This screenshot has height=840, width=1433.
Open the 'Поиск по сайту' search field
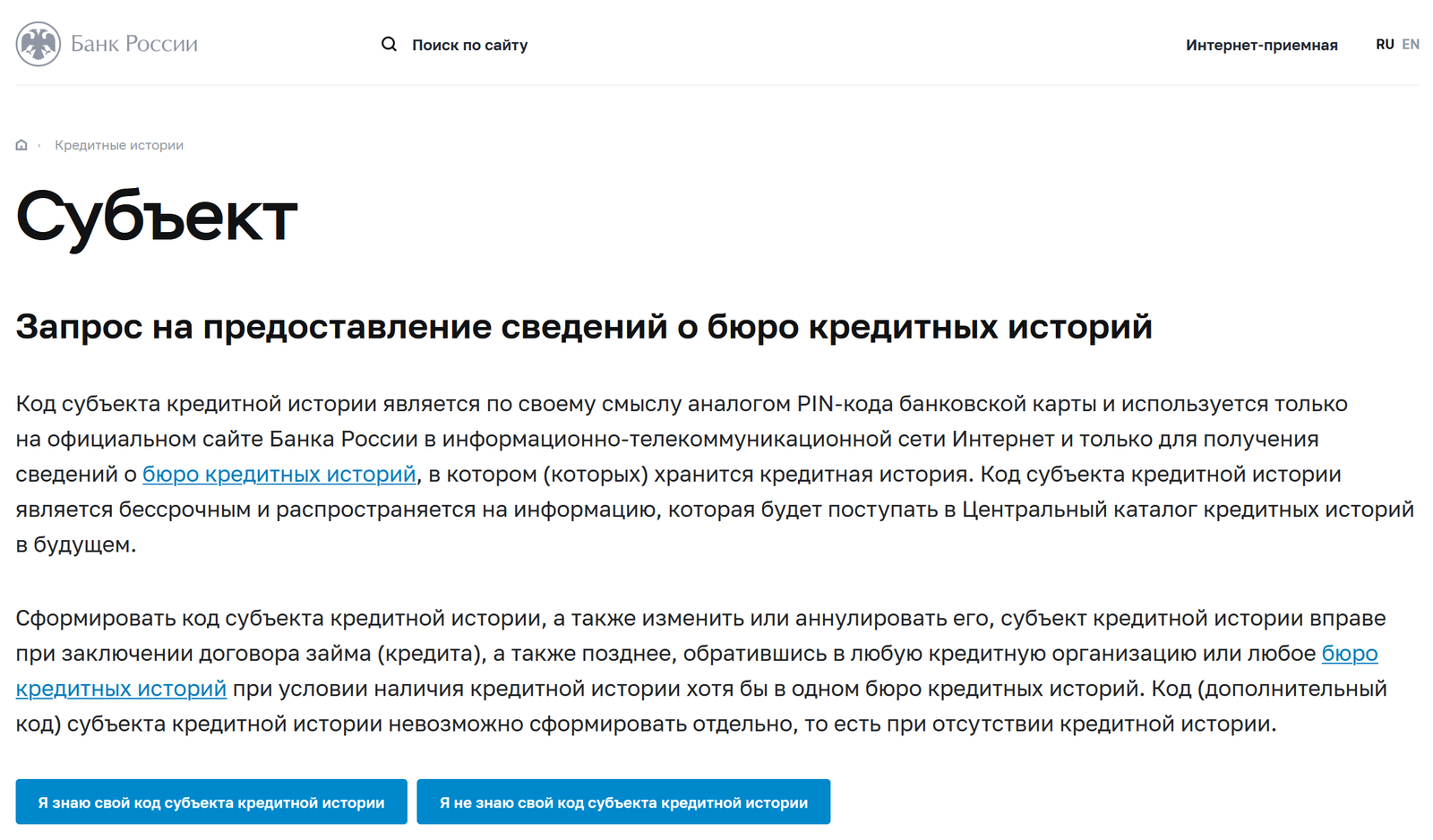click(x=469, y=45)
